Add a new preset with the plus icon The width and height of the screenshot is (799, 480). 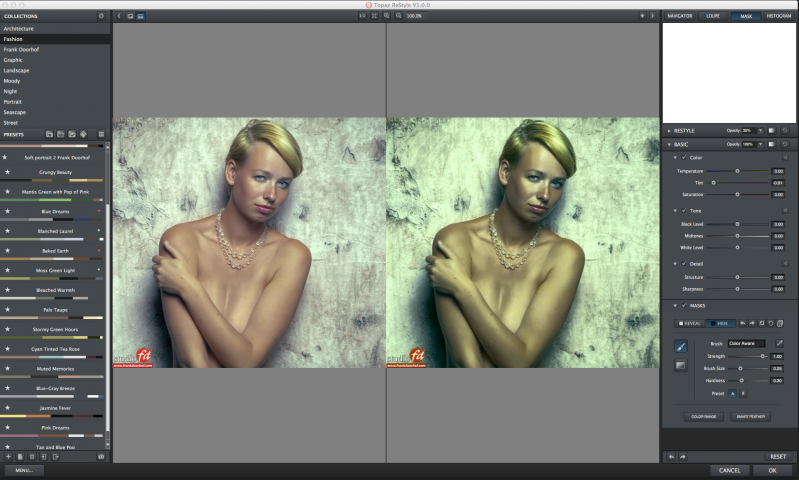click(x=8, y=457)
